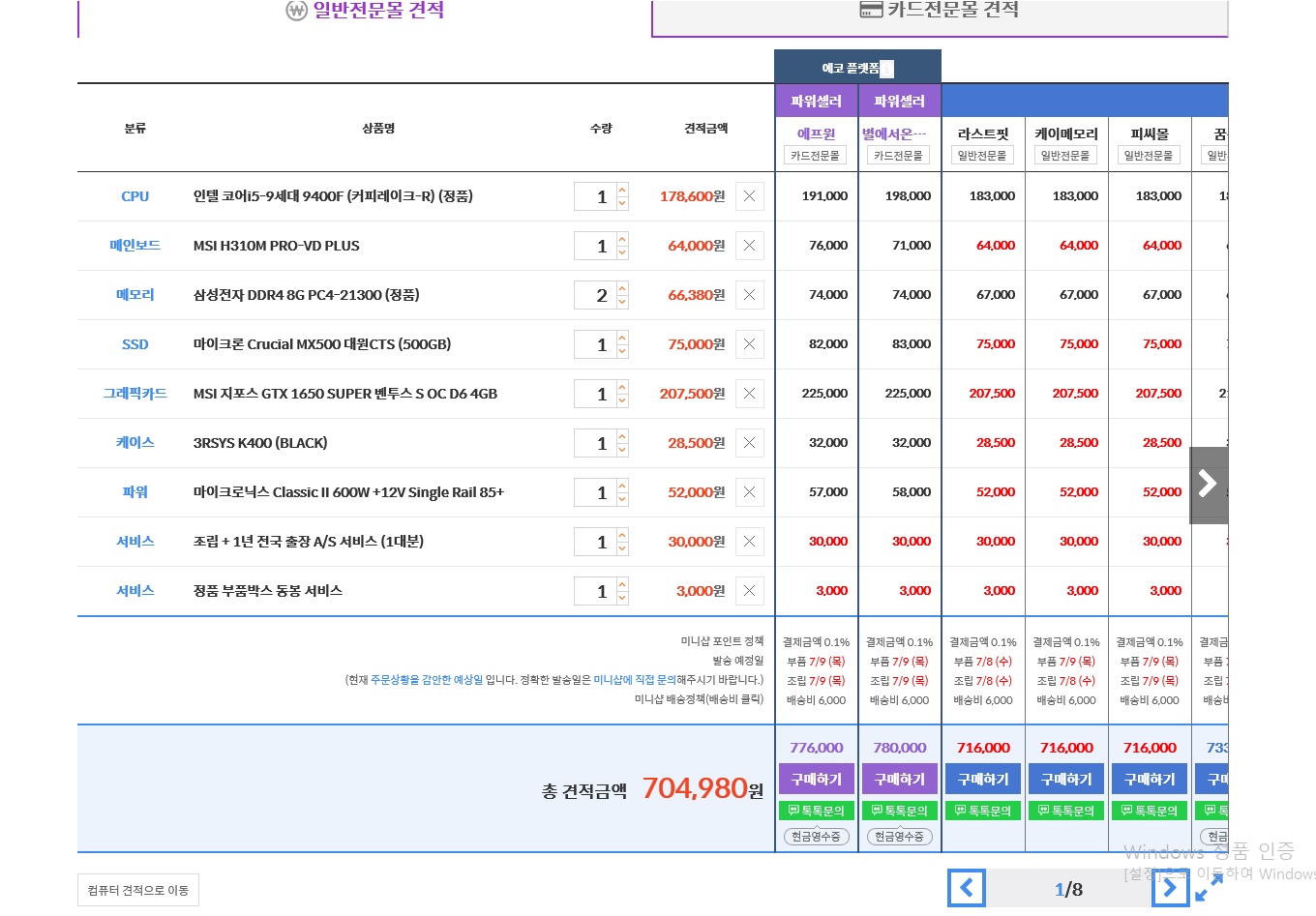
Task: Open the 미니샵에 직접 문의 link
Action: (x=634, y=680)
